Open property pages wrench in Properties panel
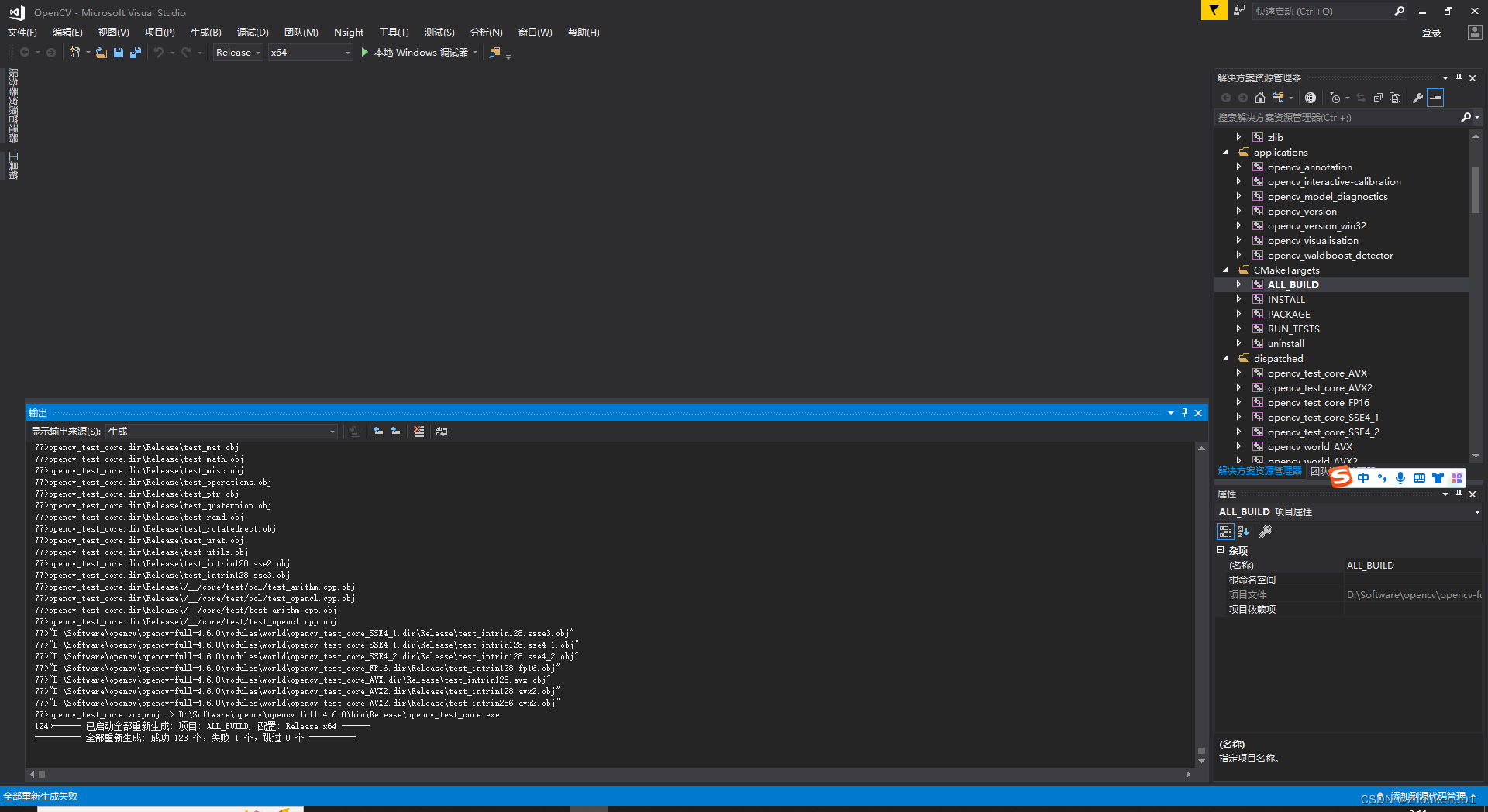The image size is (1488, 812). click(x=1266, y=532)
